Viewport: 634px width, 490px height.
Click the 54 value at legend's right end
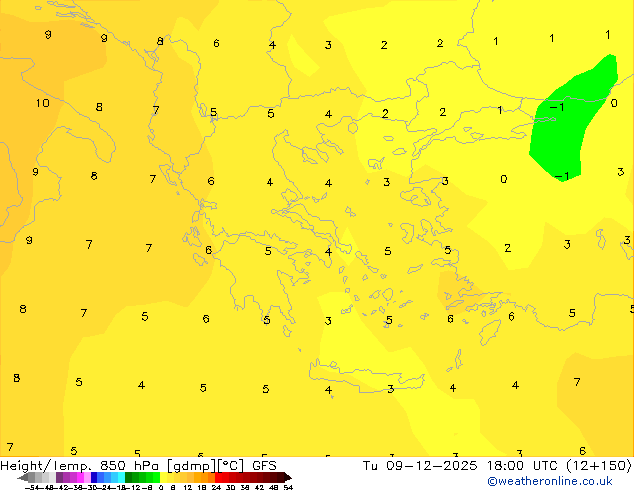point(288,487)
